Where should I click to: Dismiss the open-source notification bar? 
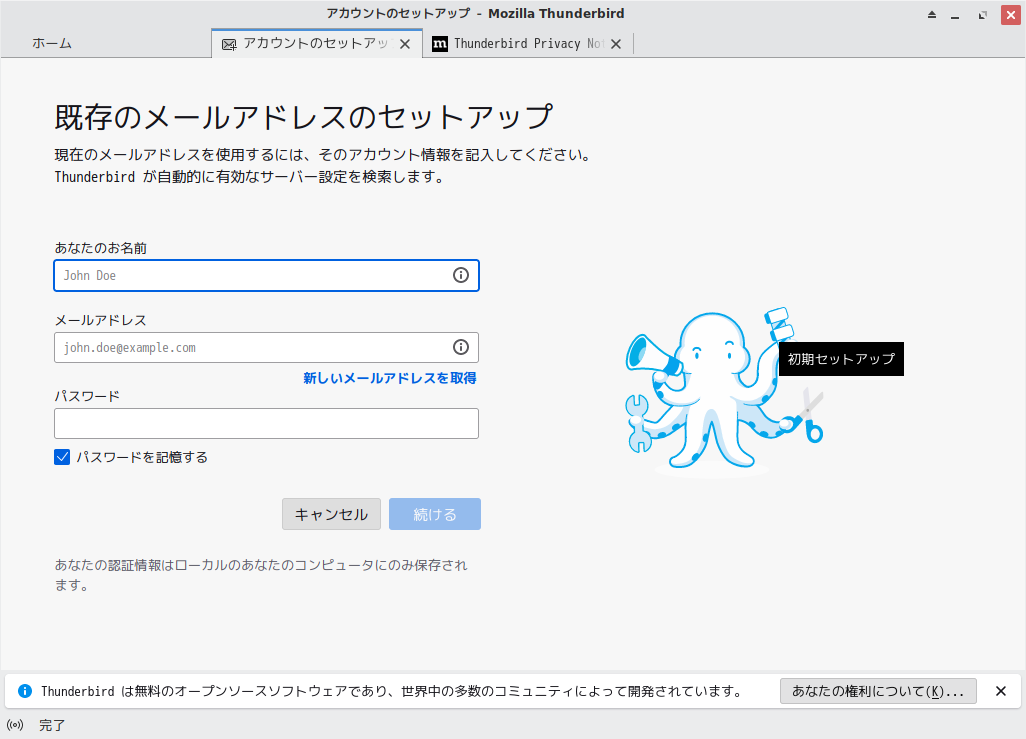1000,691
